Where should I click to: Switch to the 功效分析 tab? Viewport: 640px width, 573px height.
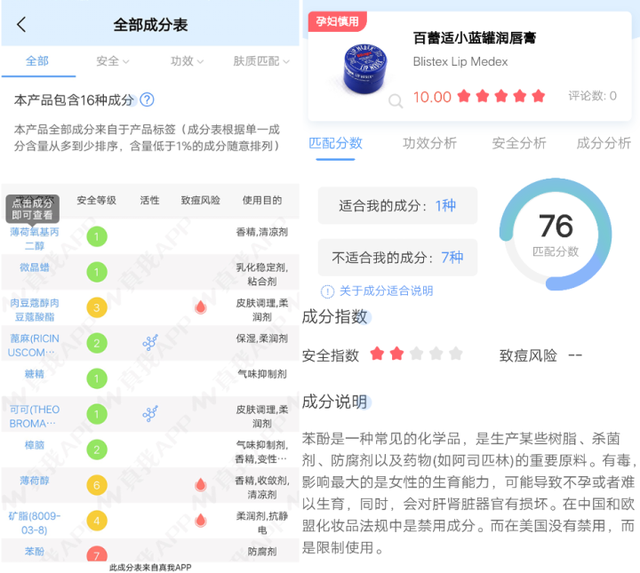pyautogui.click(x=429, y=143)
